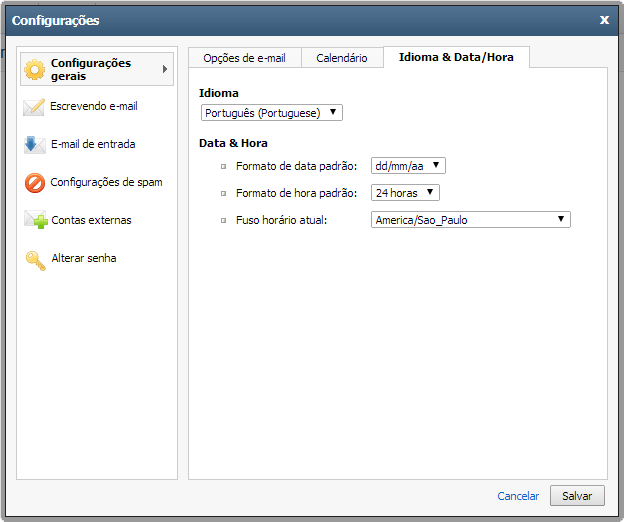Switch to the Opções de e-mail tab

coord(245,58)
